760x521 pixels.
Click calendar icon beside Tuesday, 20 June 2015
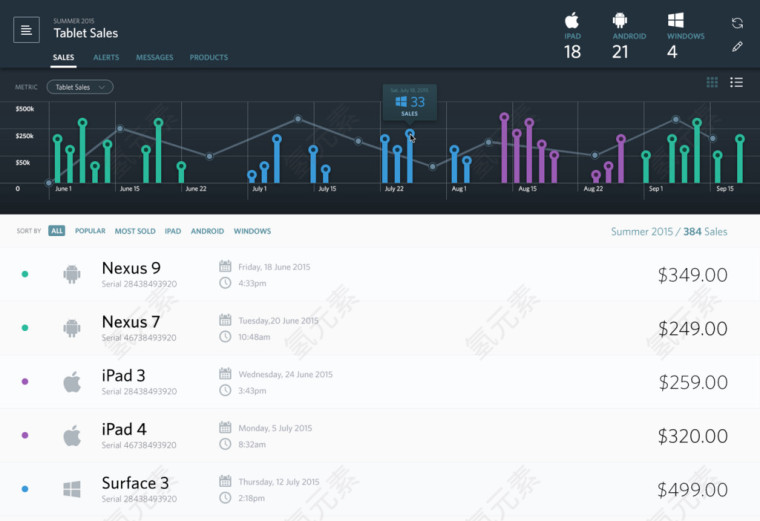pos(225,320)
